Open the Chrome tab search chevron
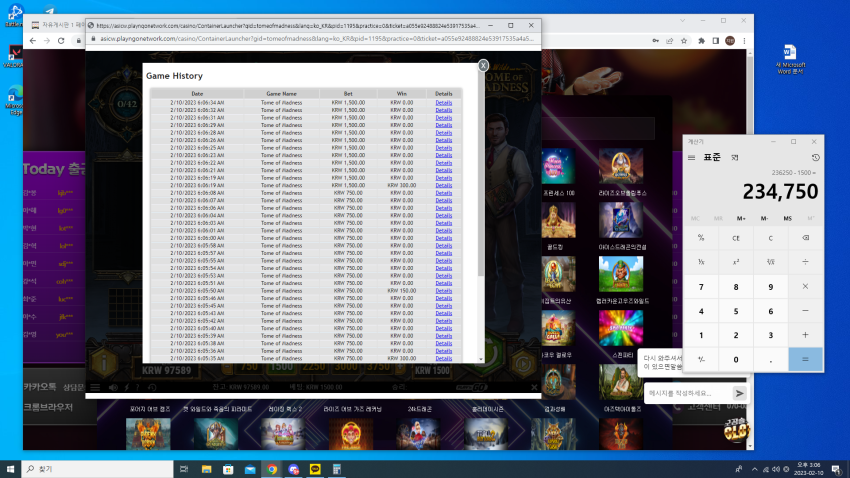The width and height of the screenshot is (850, 478). [x=682, y=21]
